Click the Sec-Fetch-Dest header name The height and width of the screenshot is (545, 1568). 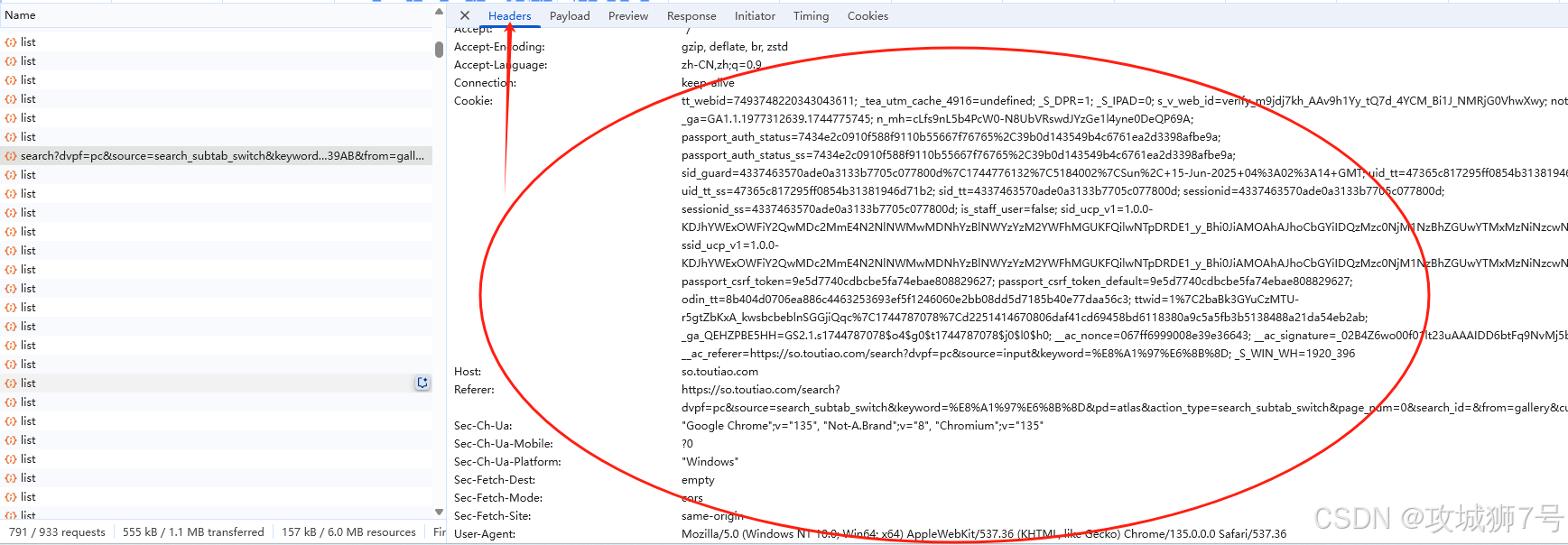click(495, 480)
